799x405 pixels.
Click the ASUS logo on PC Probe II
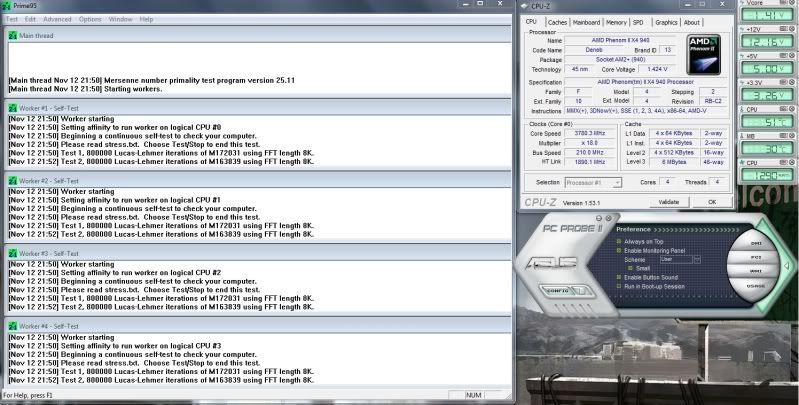click(x=551, y=263)
